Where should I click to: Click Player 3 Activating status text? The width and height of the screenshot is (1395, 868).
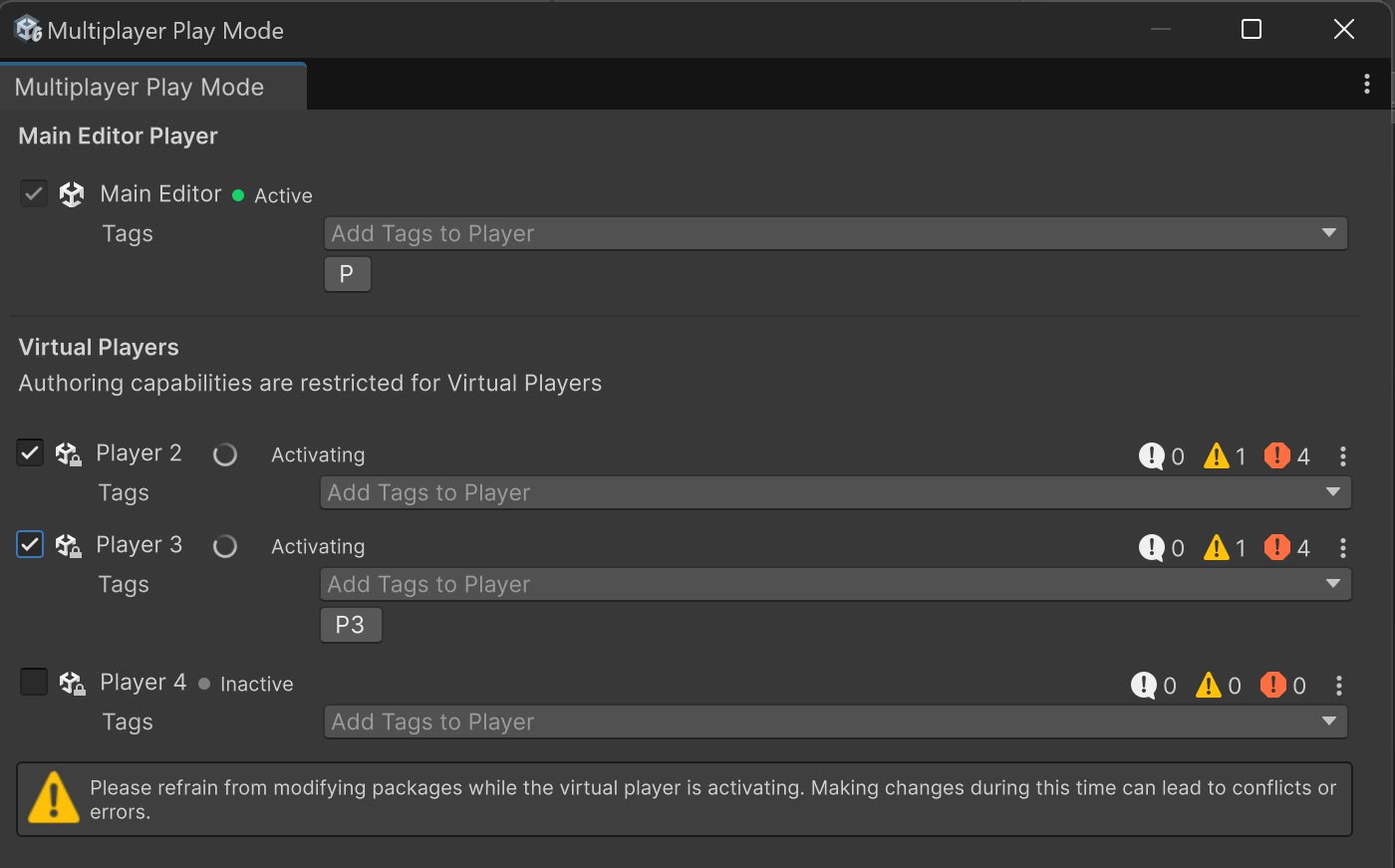click(318, 547)
